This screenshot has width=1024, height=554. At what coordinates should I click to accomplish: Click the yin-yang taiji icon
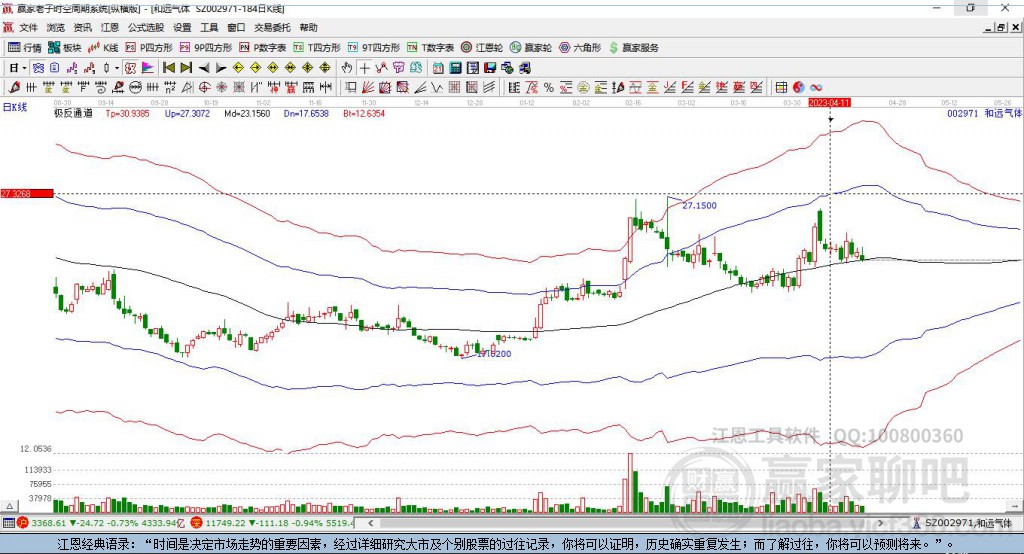[x=798, y=88]
